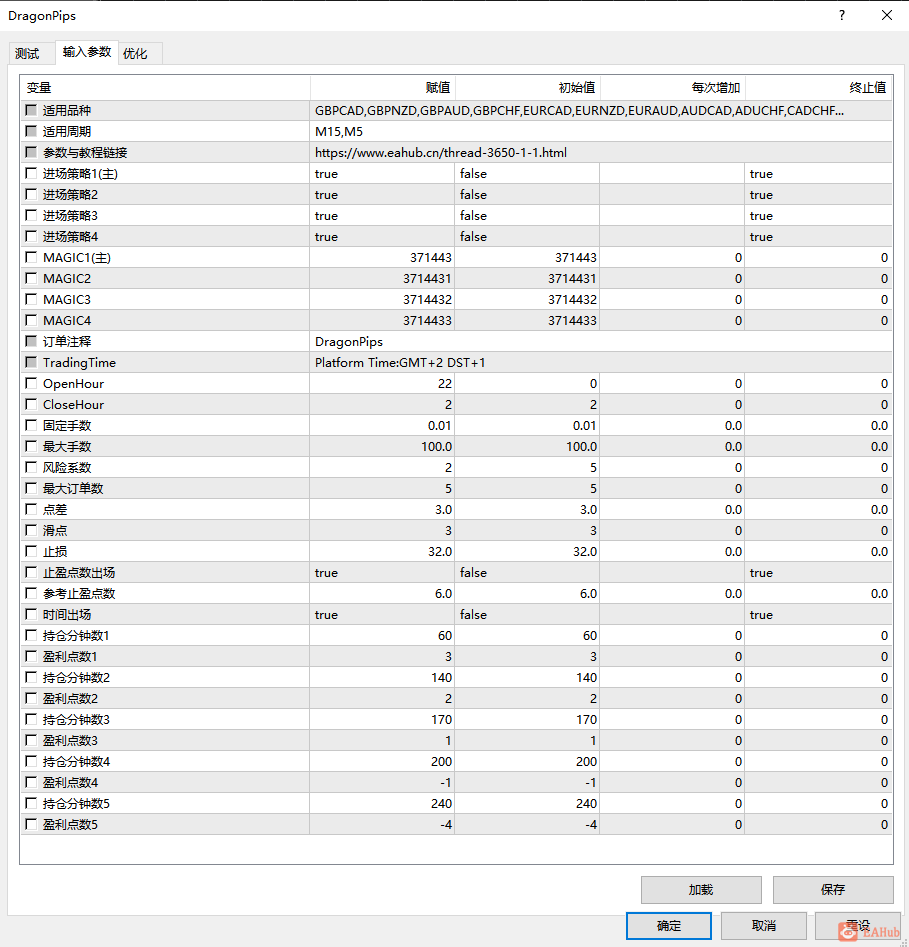Image resolution: width=909 pixels, height=947 pixels.
Task: Edit 风险系数 赋值 value 2
Action: 382,467
